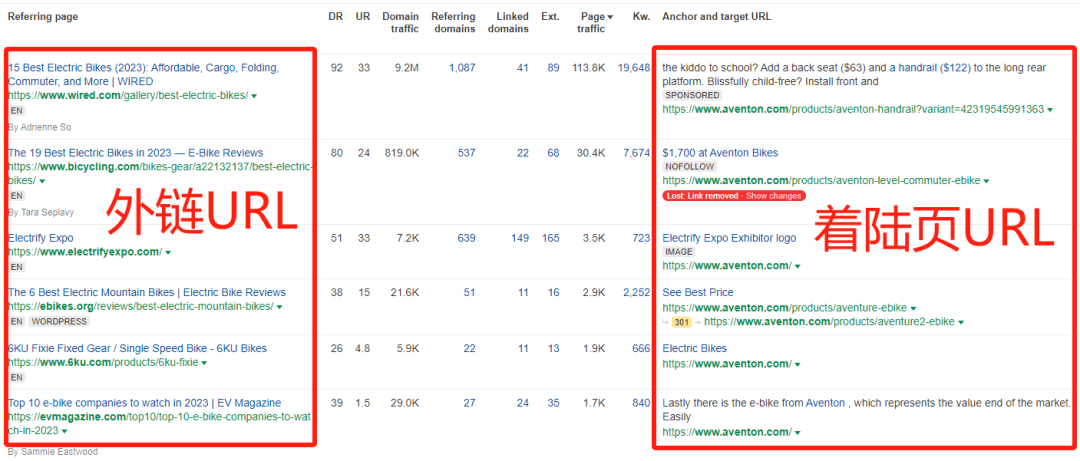Open the a handrail ($122) anchor text
Image resolution: width=1080 pixels, height=461 pixels.
point(930,68)
